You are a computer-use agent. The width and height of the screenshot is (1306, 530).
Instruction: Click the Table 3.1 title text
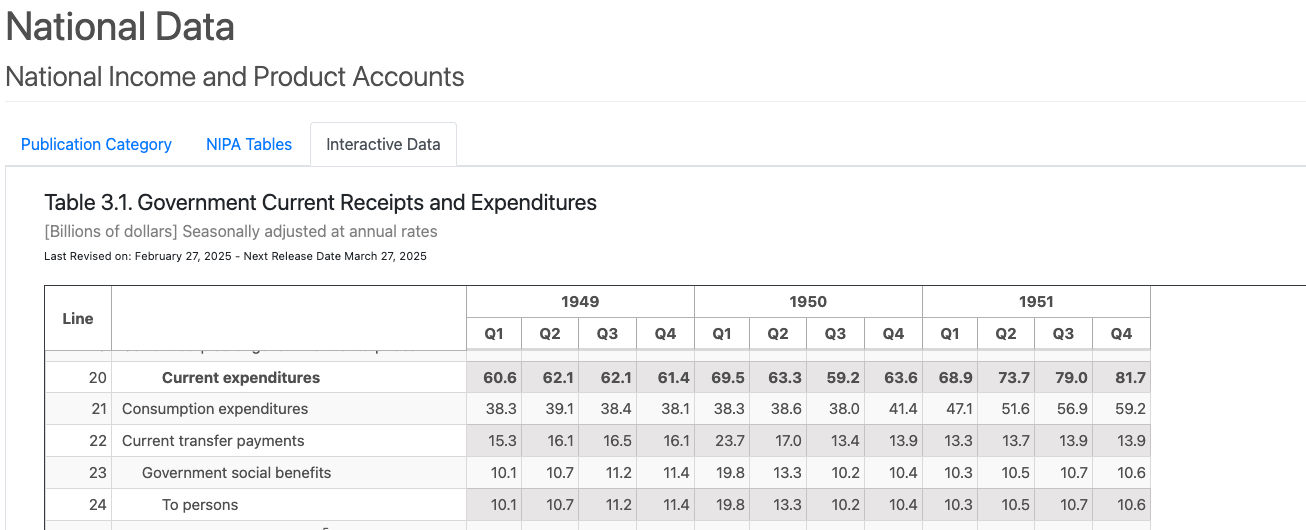320,203
